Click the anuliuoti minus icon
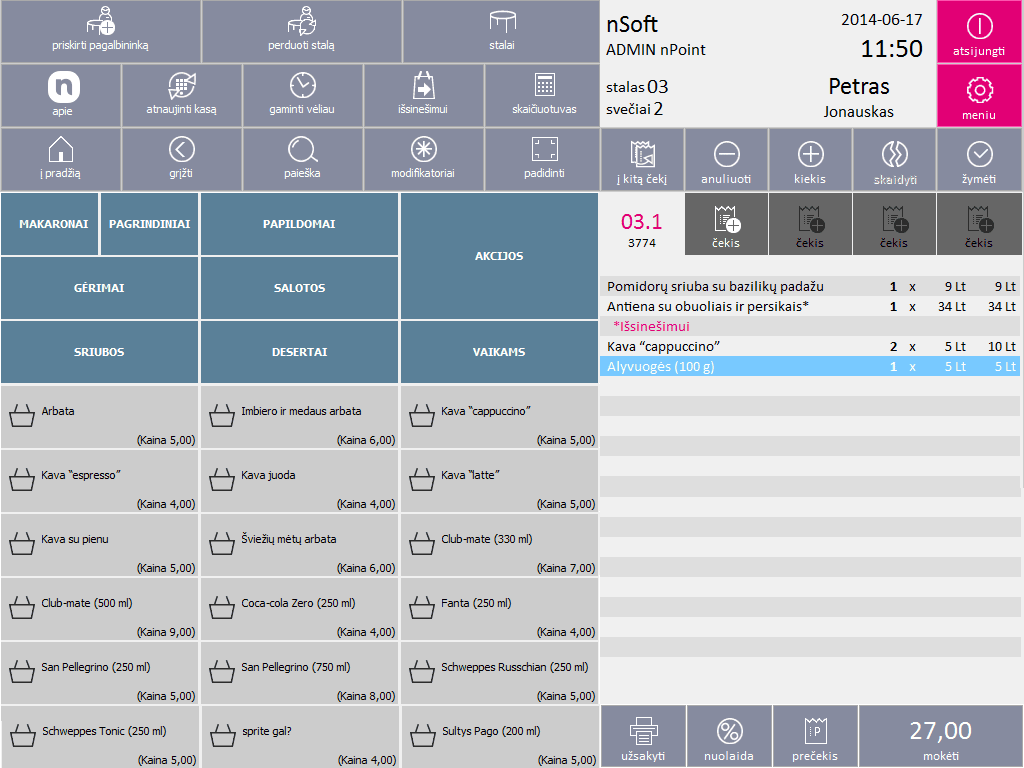 726,154
